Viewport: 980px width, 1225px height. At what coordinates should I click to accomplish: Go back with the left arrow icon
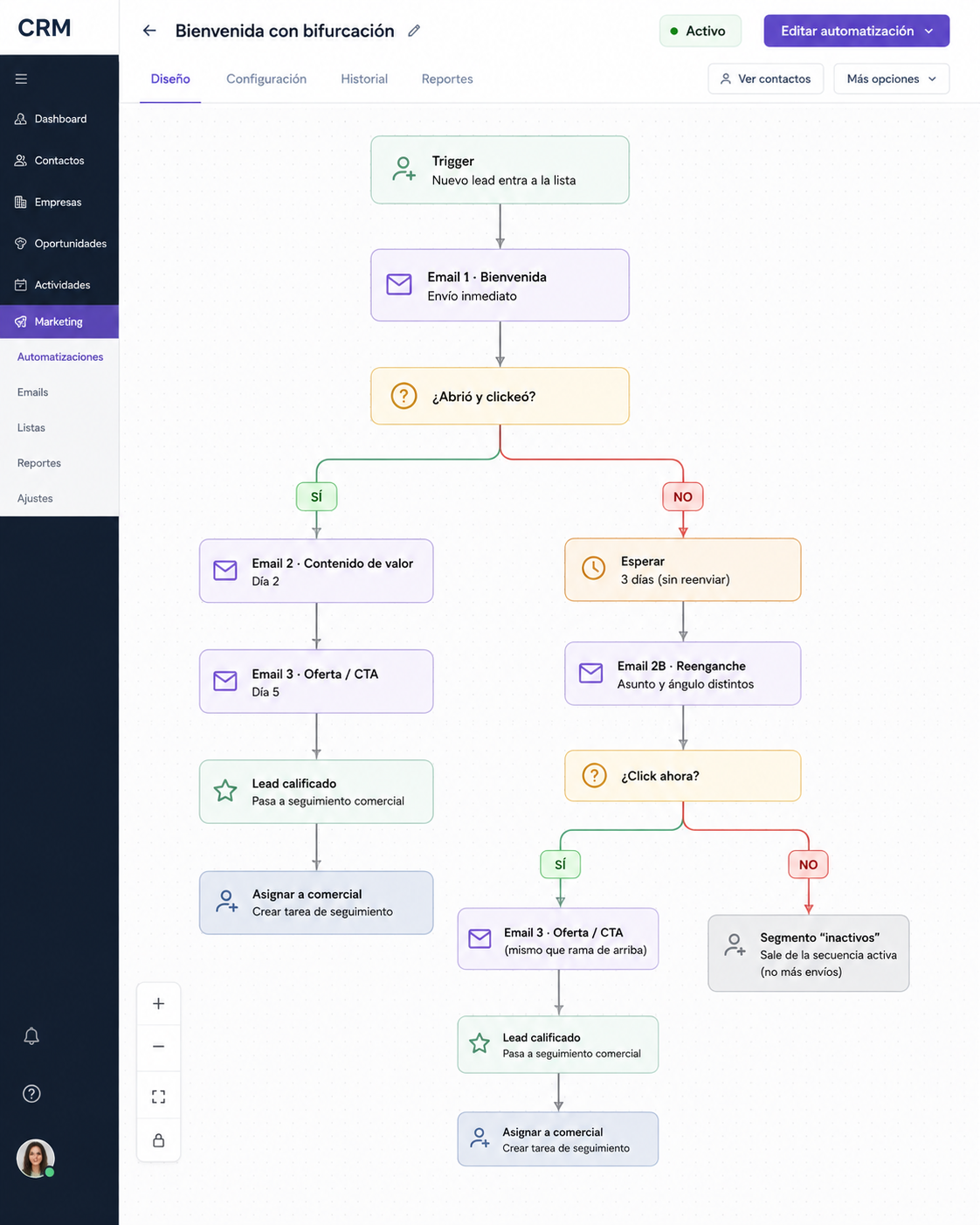pos(149,31)
